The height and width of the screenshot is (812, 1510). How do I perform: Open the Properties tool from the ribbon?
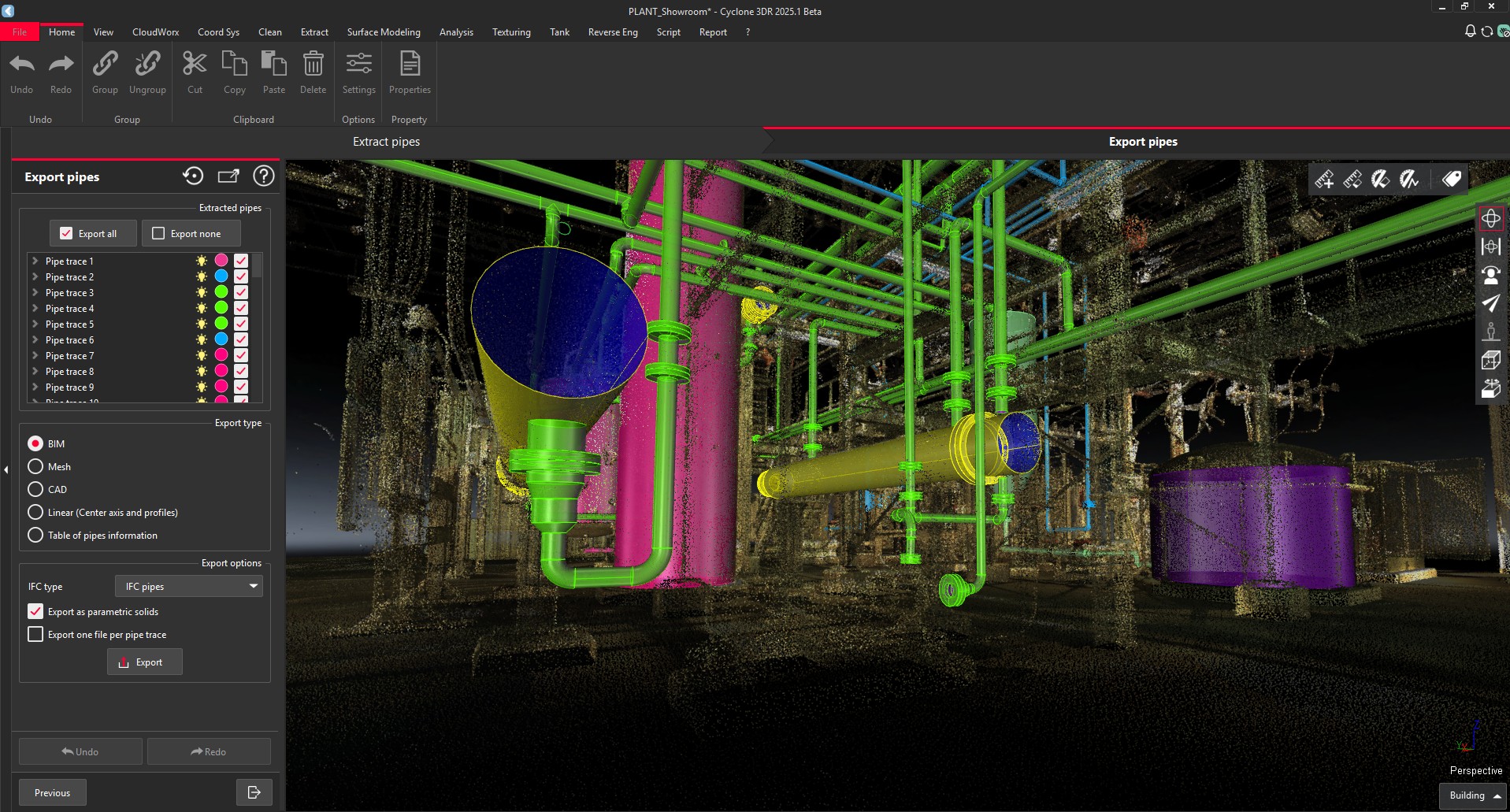coord(410,71)
